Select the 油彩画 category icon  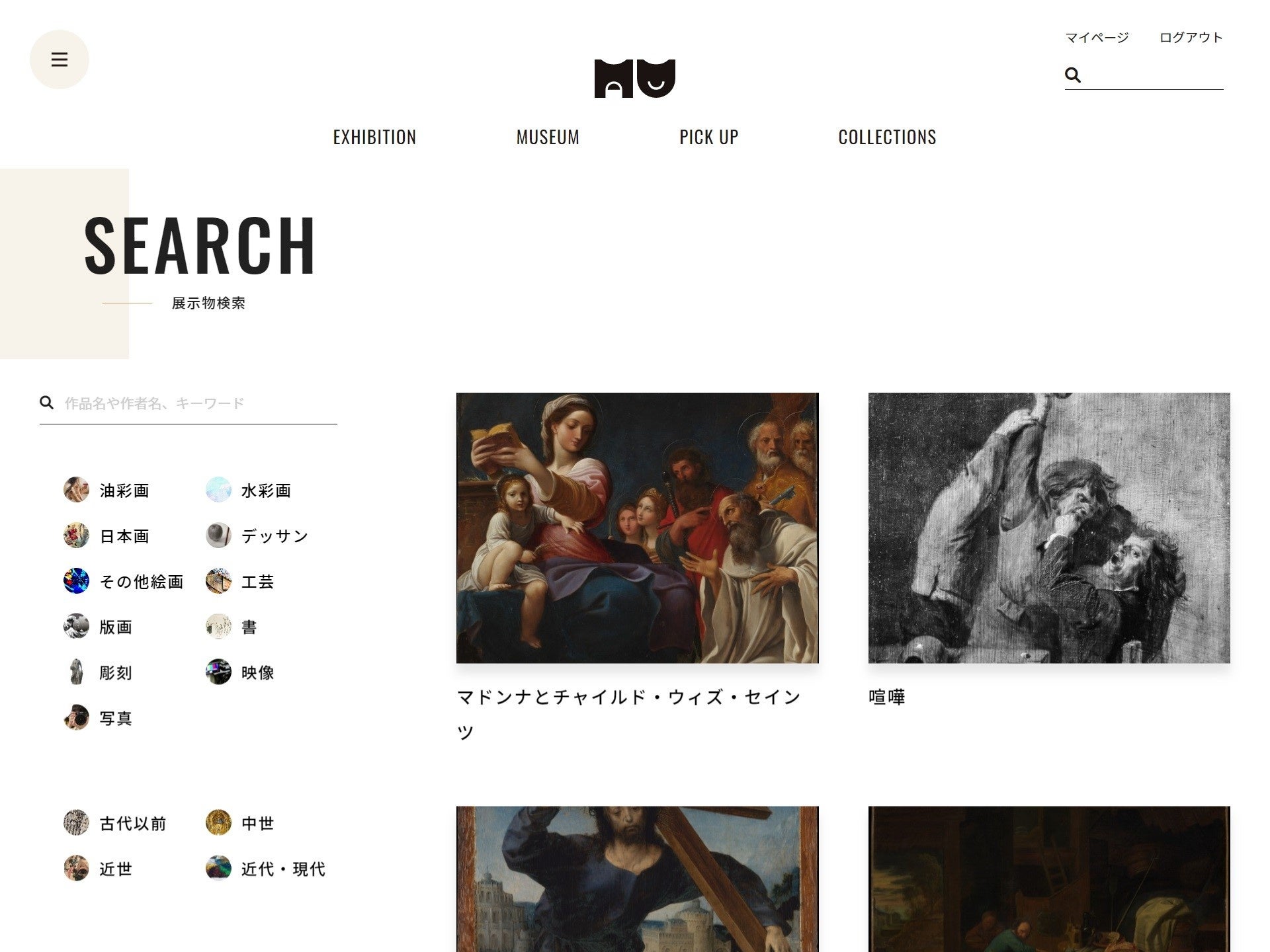pos(76,490)
